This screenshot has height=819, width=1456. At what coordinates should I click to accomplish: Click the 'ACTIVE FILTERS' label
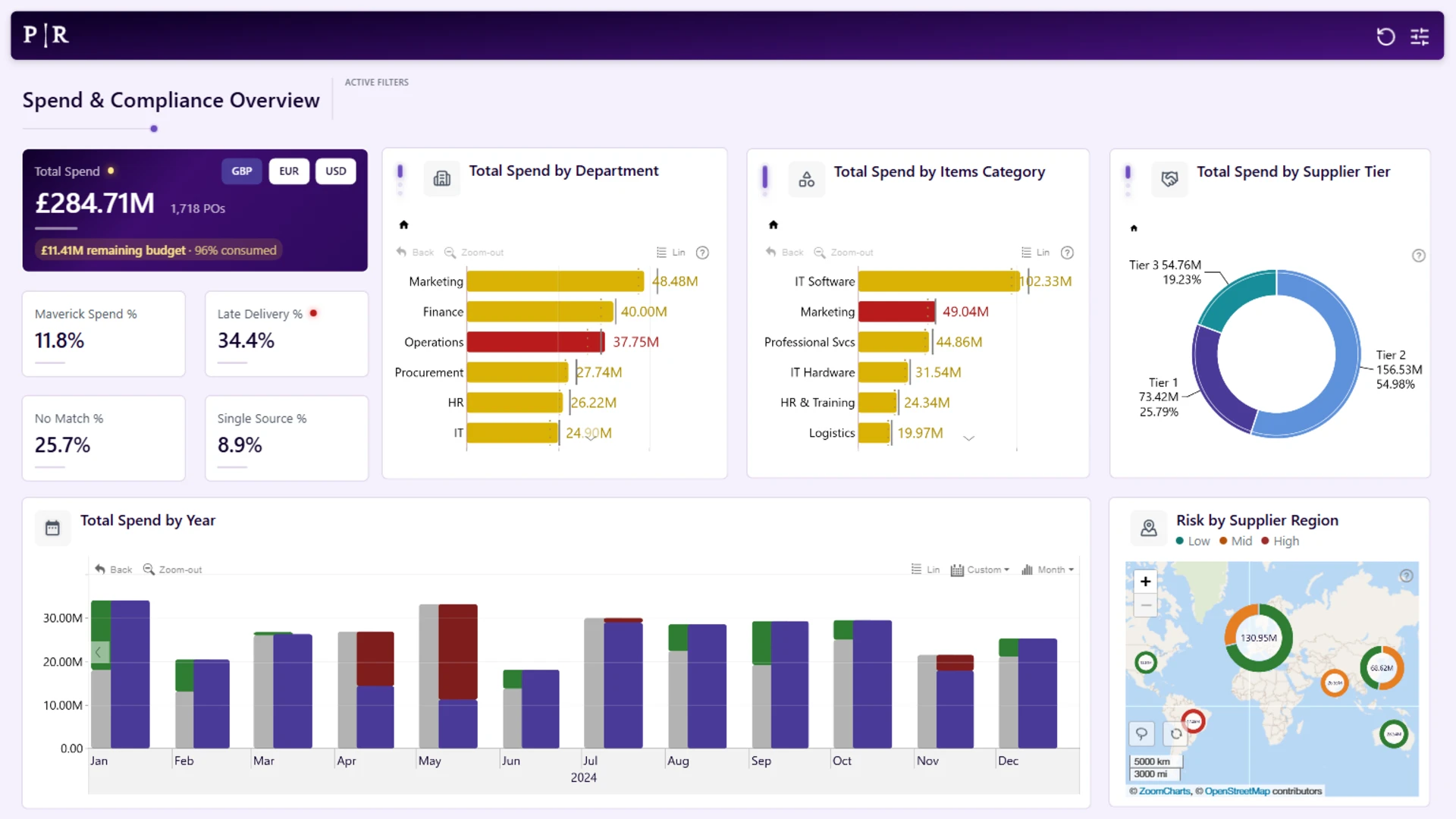(x=377, y=82)
